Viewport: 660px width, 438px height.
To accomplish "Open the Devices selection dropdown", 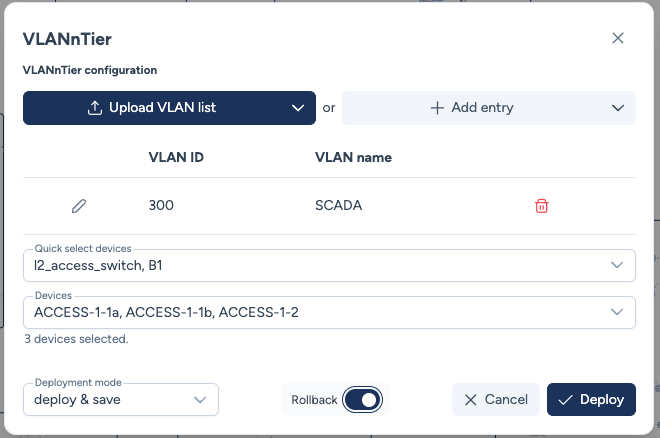I will [616, 313].
